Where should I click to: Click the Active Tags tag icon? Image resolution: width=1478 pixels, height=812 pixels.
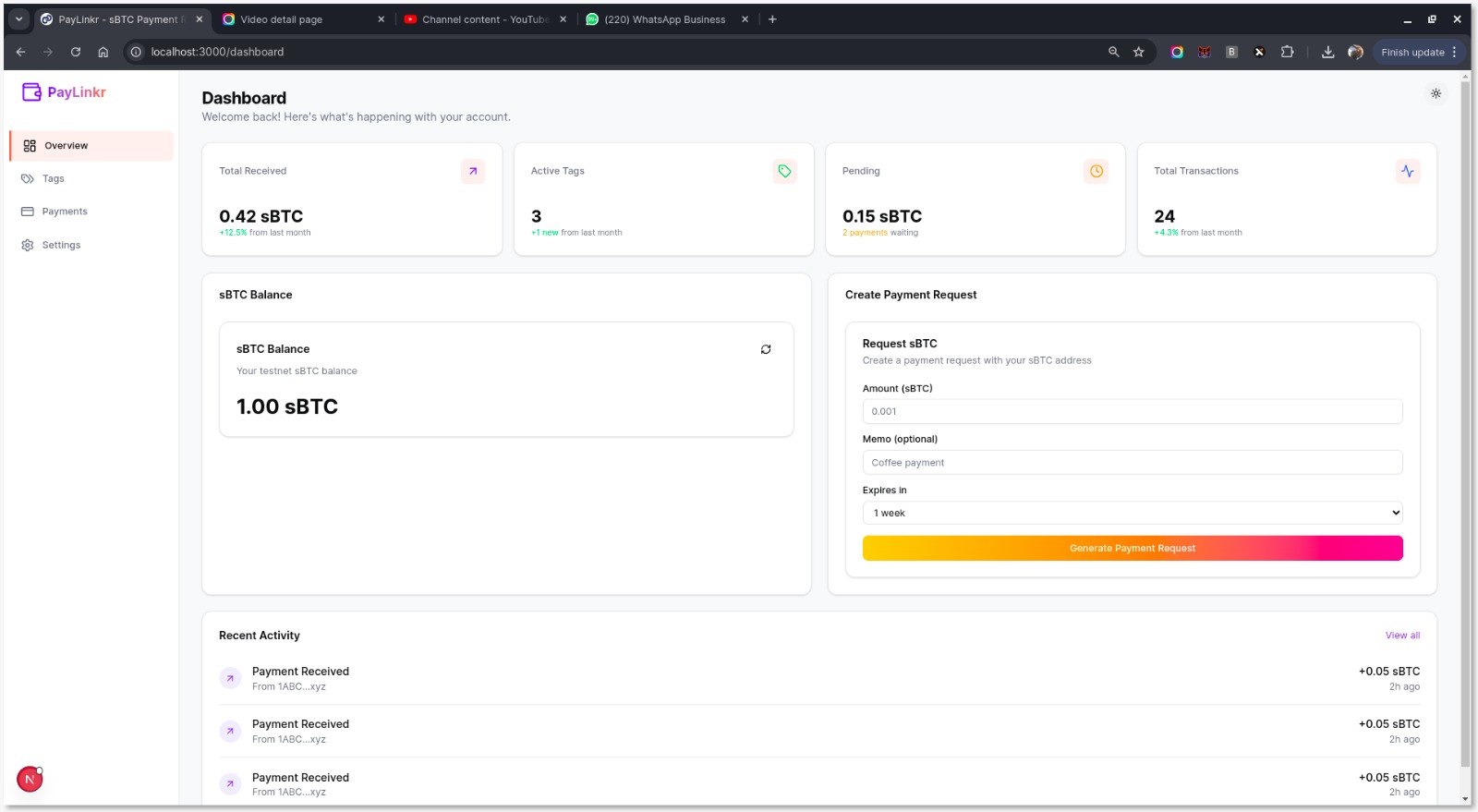point(784,171)
